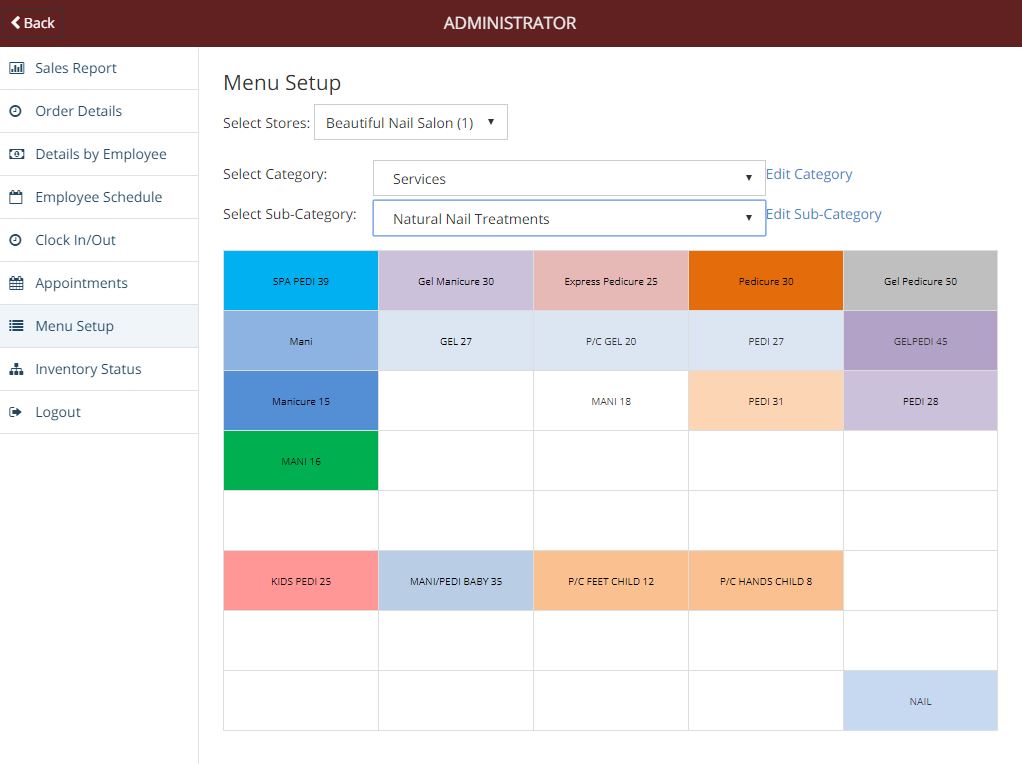This screenshot has height=764, width=1022.
Task: Select Menu Setup in sidebar
Action: point(99,326)
